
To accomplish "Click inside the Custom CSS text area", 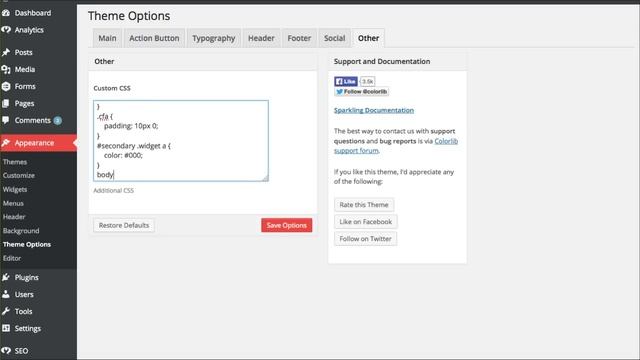I will click(x=181, y=141).
